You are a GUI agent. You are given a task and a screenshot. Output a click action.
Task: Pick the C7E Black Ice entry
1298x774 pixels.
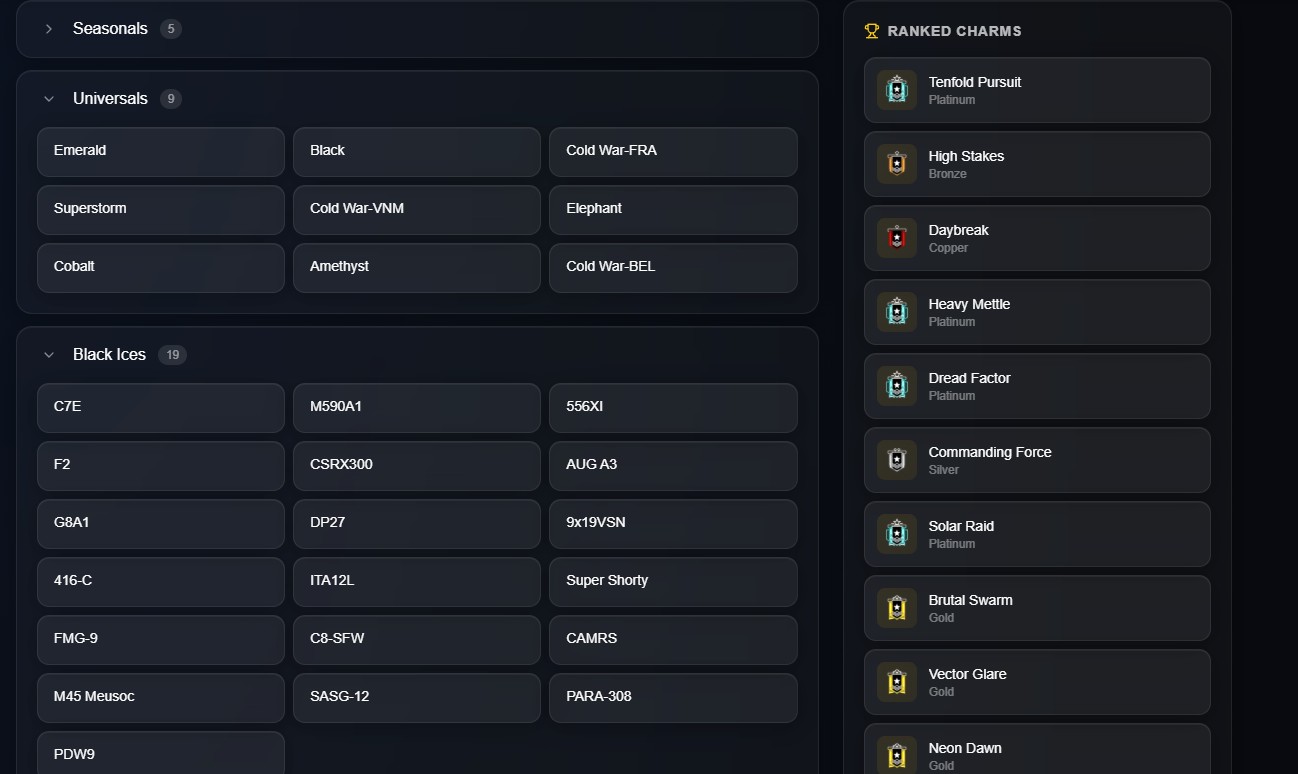161,407
